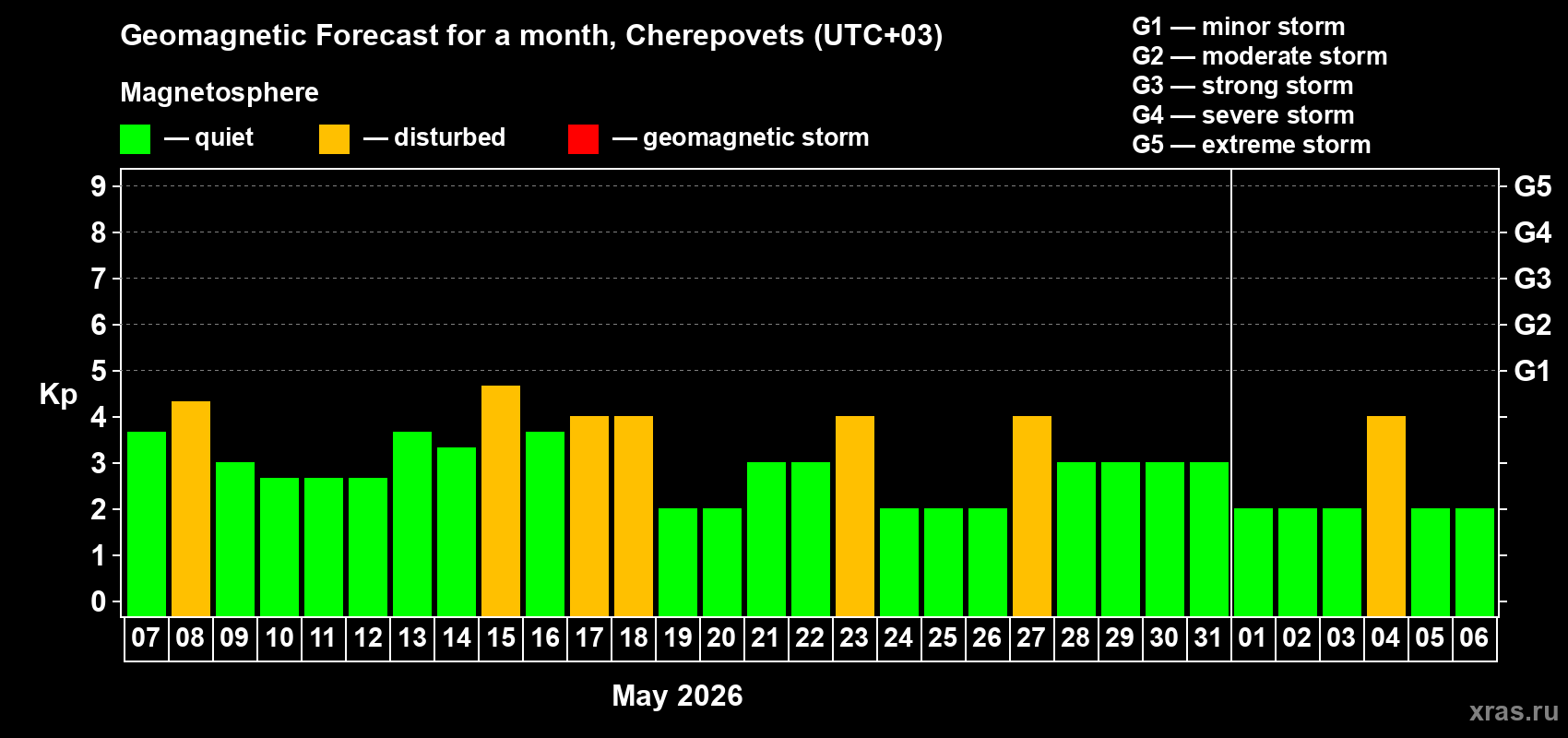Click date label 30 on the axis
This screenshot has height=738, width=1568.
coord(1164,638)
